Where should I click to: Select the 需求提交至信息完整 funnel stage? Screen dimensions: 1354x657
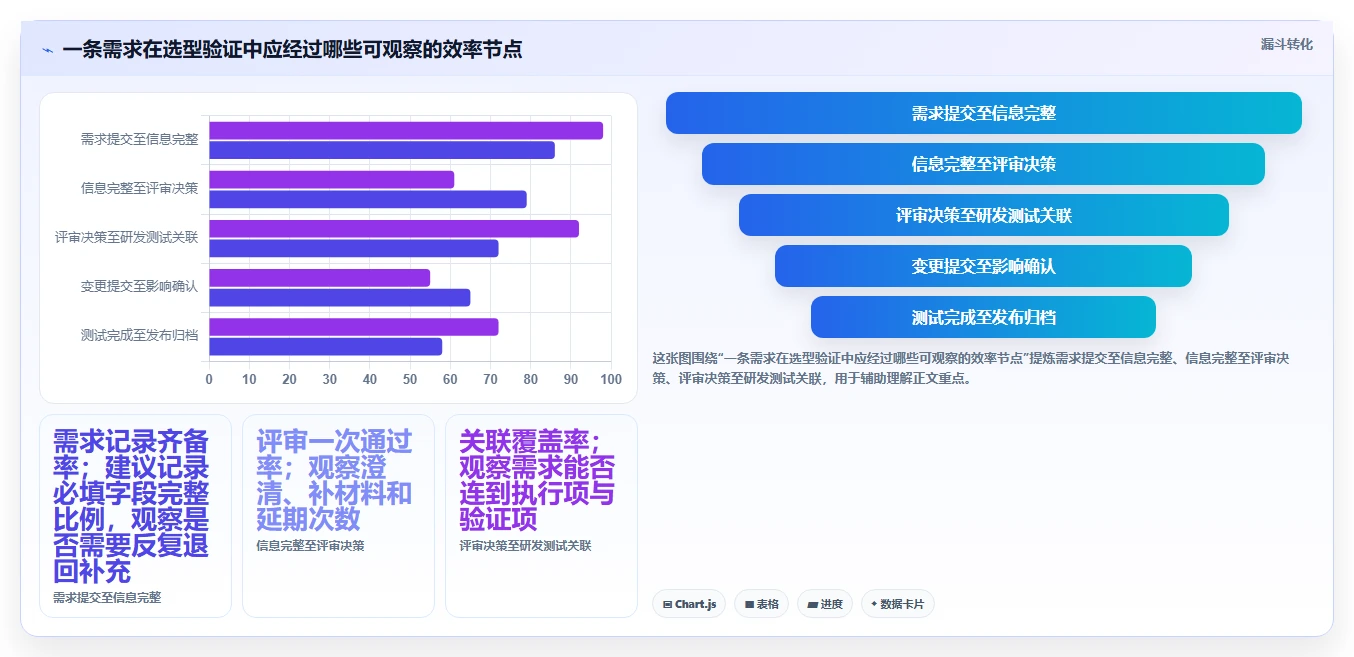click(x=984, y=113)
